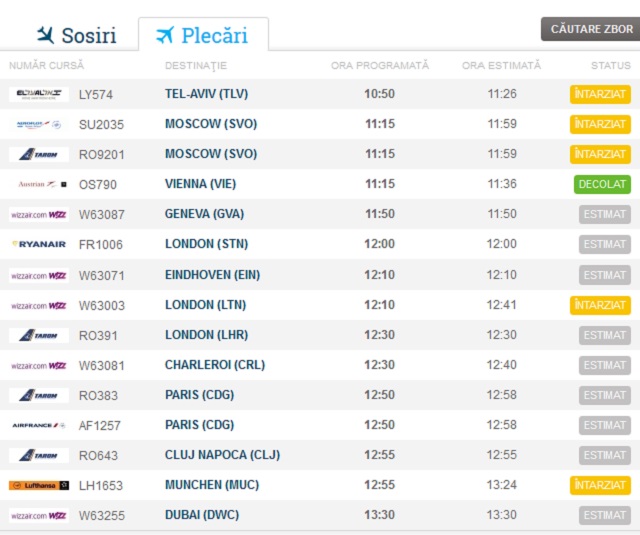The height and width of the screenshot is (535, 640).
Task: Select the Plecări departures tab
Action: pos(203,36)
